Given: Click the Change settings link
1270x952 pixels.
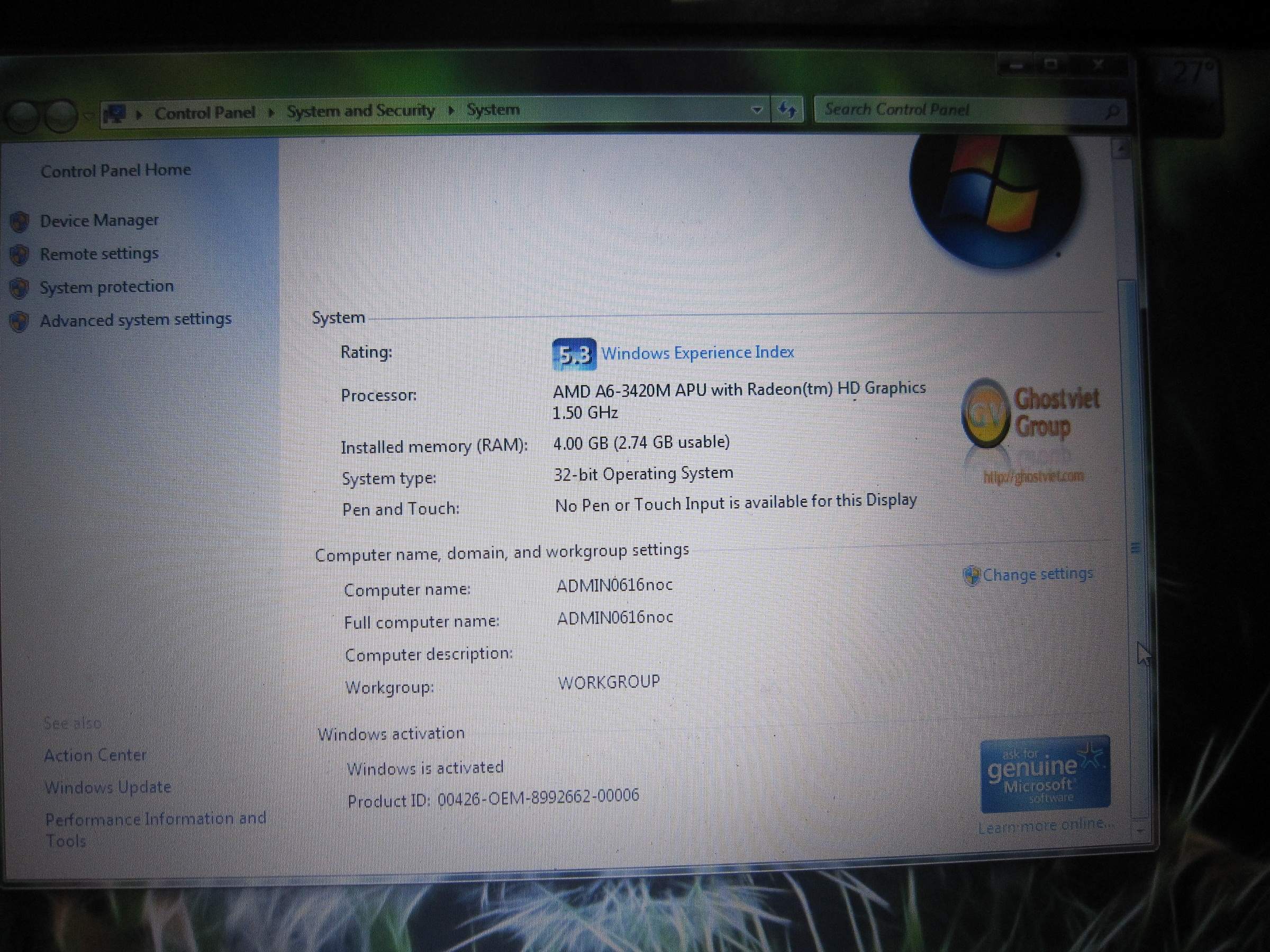Looking at the screenshot, I should click(x=1037, y=574).
